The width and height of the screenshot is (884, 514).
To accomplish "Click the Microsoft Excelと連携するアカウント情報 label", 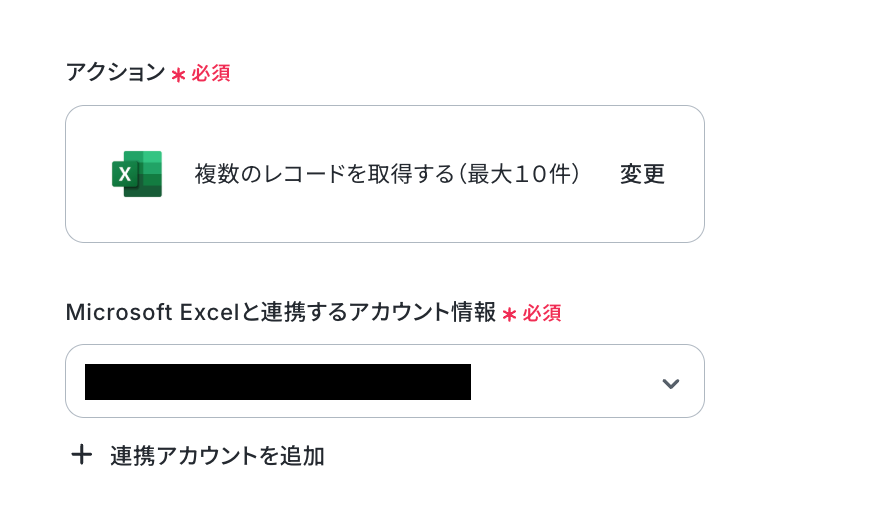I will [281, 312].
